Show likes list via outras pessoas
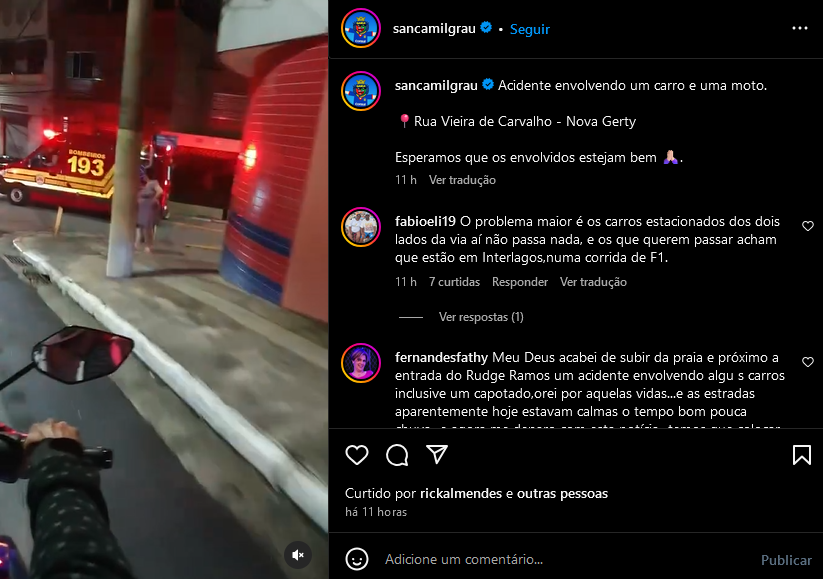823x579 pixels. 562,493
